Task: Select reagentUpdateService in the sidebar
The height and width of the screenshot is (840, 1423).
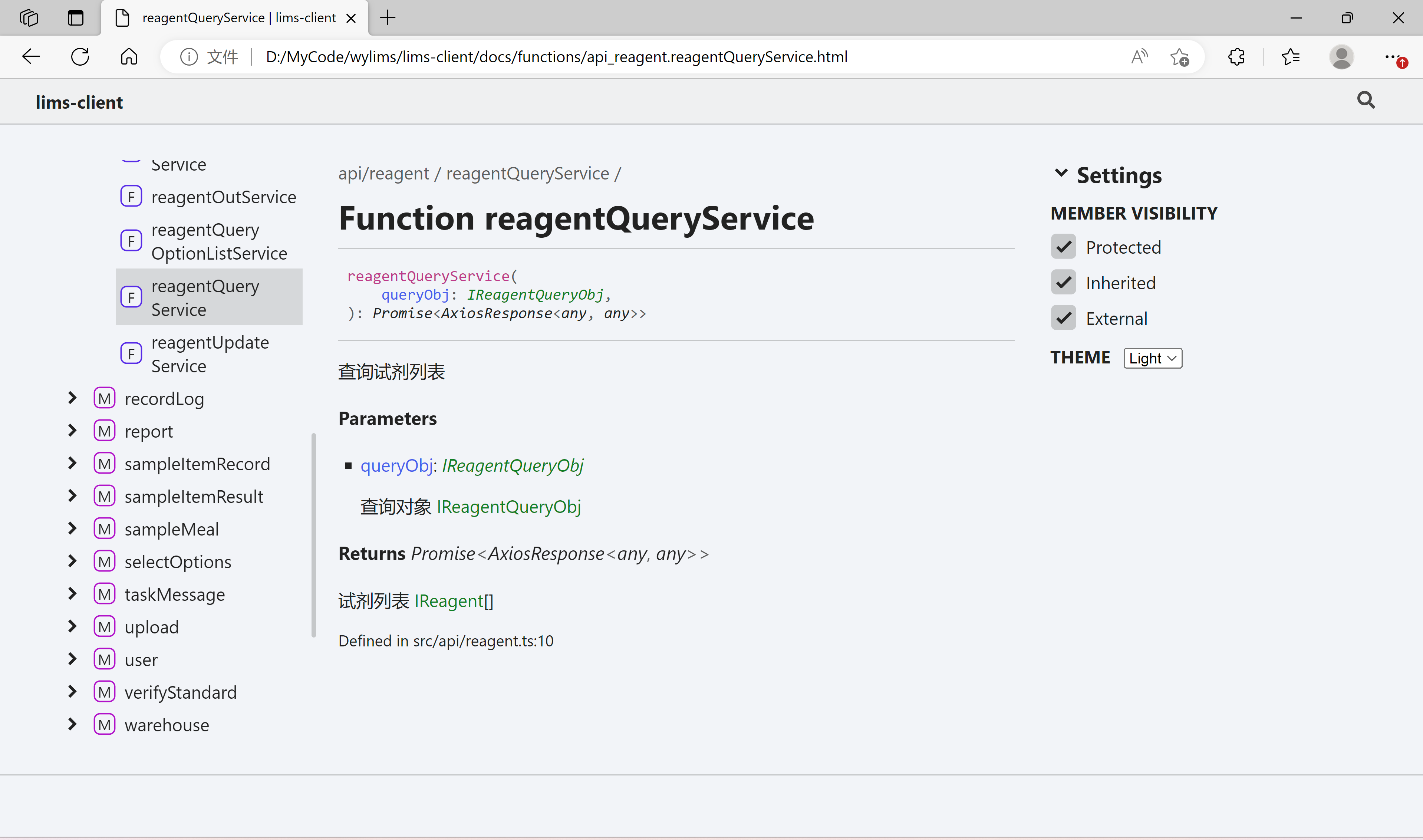Action: pos(210,354)
